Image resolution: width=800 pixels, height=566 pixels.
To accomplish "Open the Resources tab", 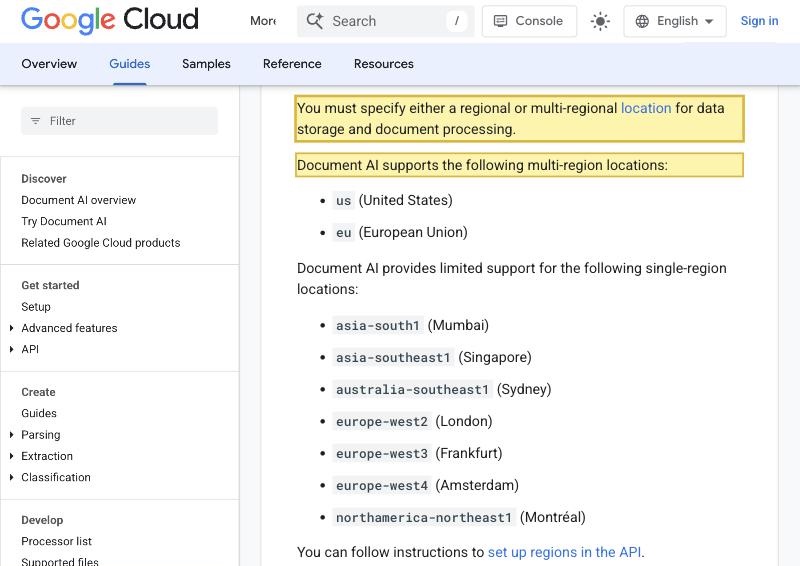I will click(384, 64).
